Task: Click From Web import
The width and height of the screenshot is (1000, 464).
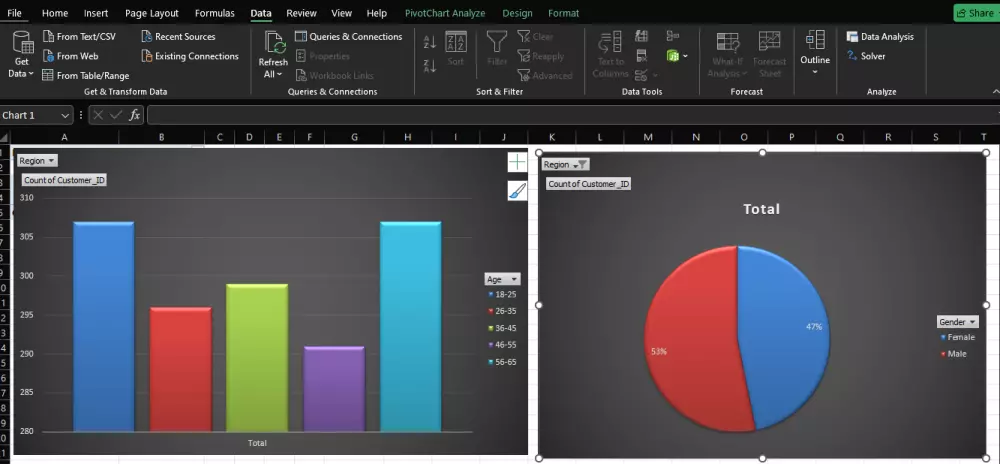Action: coord(70,56)
